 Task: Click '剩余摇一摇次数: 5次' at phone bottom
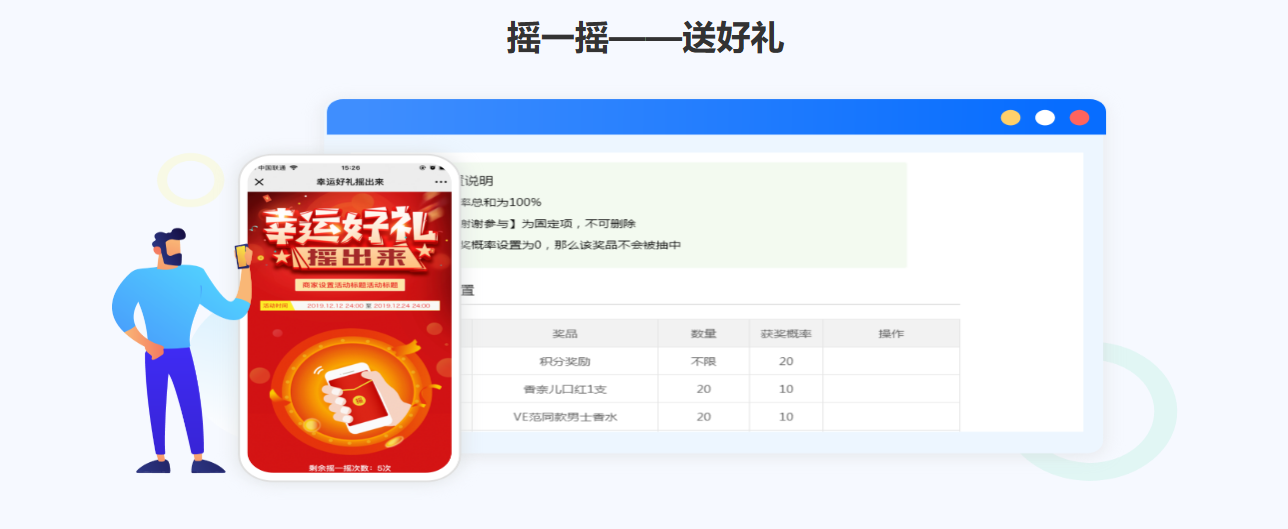pos(349,467)
